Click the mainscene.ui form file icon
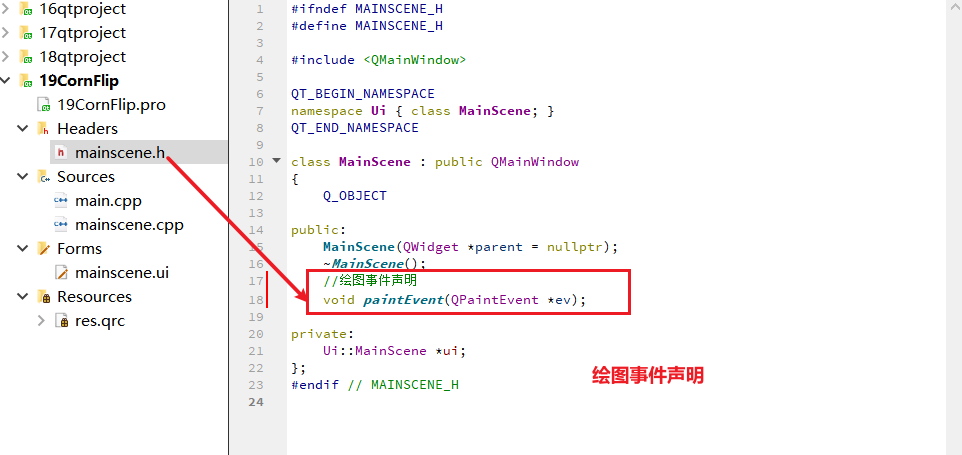962x455 pixels. (61, 273)
